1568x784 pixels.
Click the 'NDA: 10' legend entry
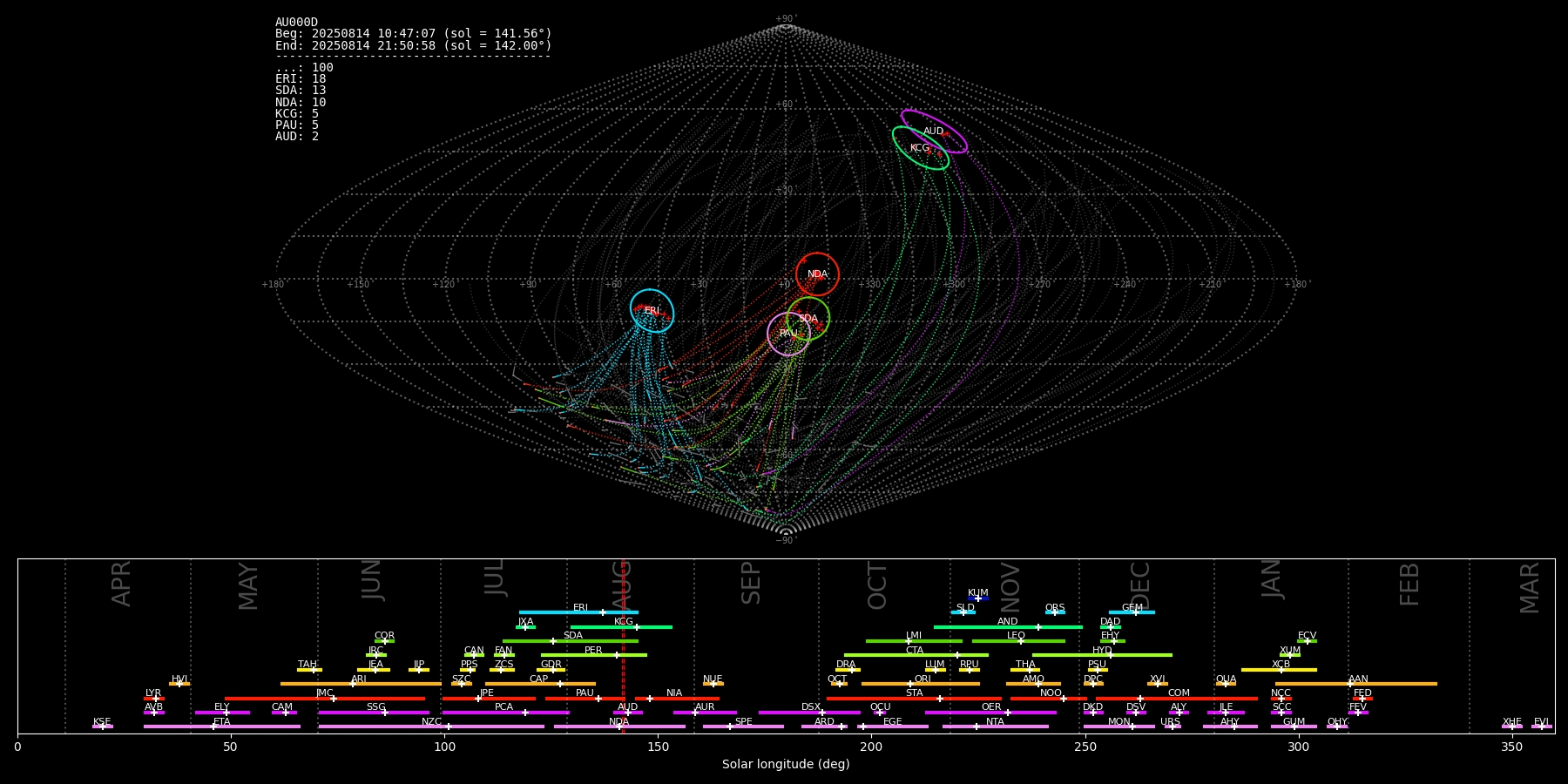[301, 103]
